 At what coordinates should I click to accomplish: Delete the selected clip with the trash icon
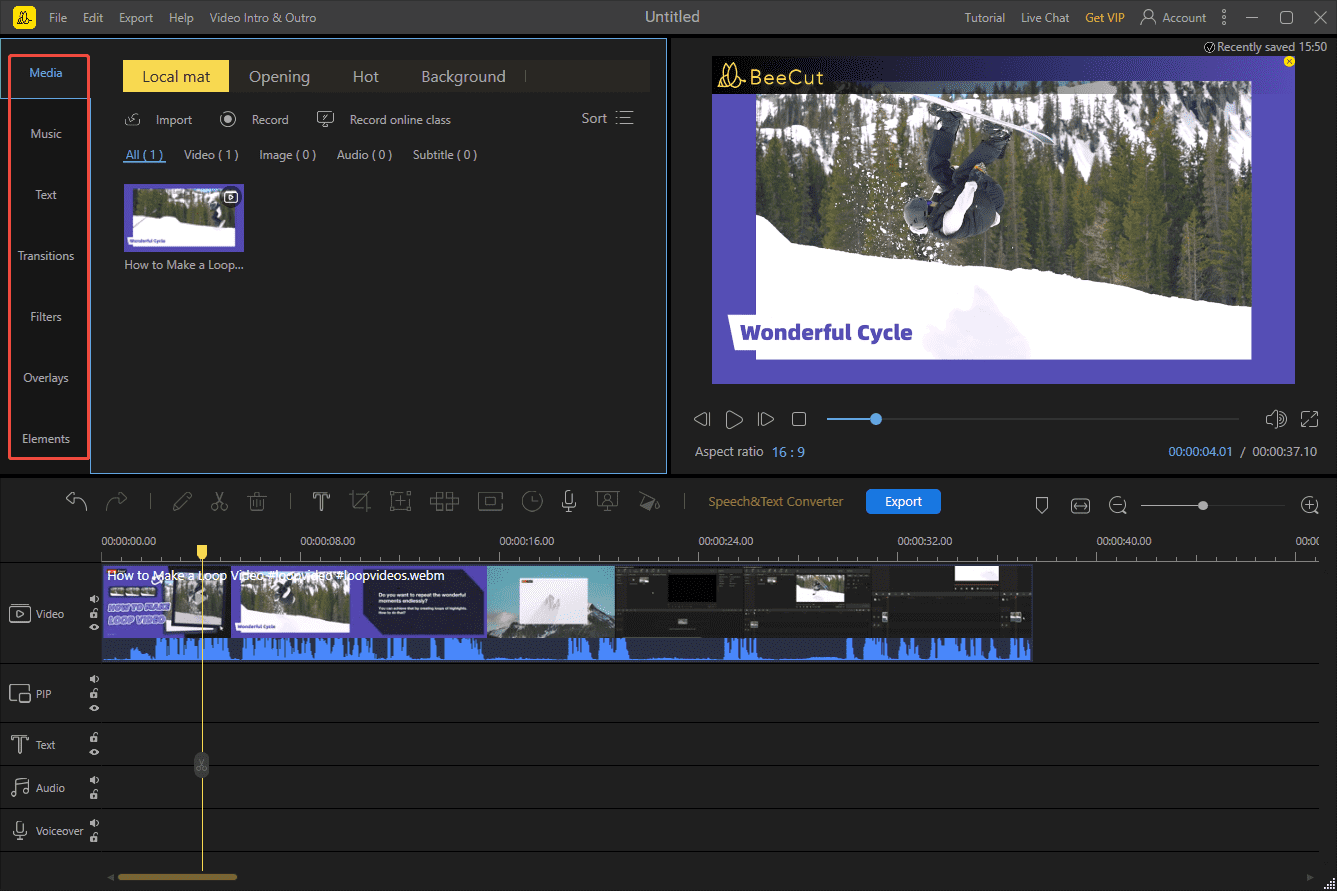(x=257, y=501)
